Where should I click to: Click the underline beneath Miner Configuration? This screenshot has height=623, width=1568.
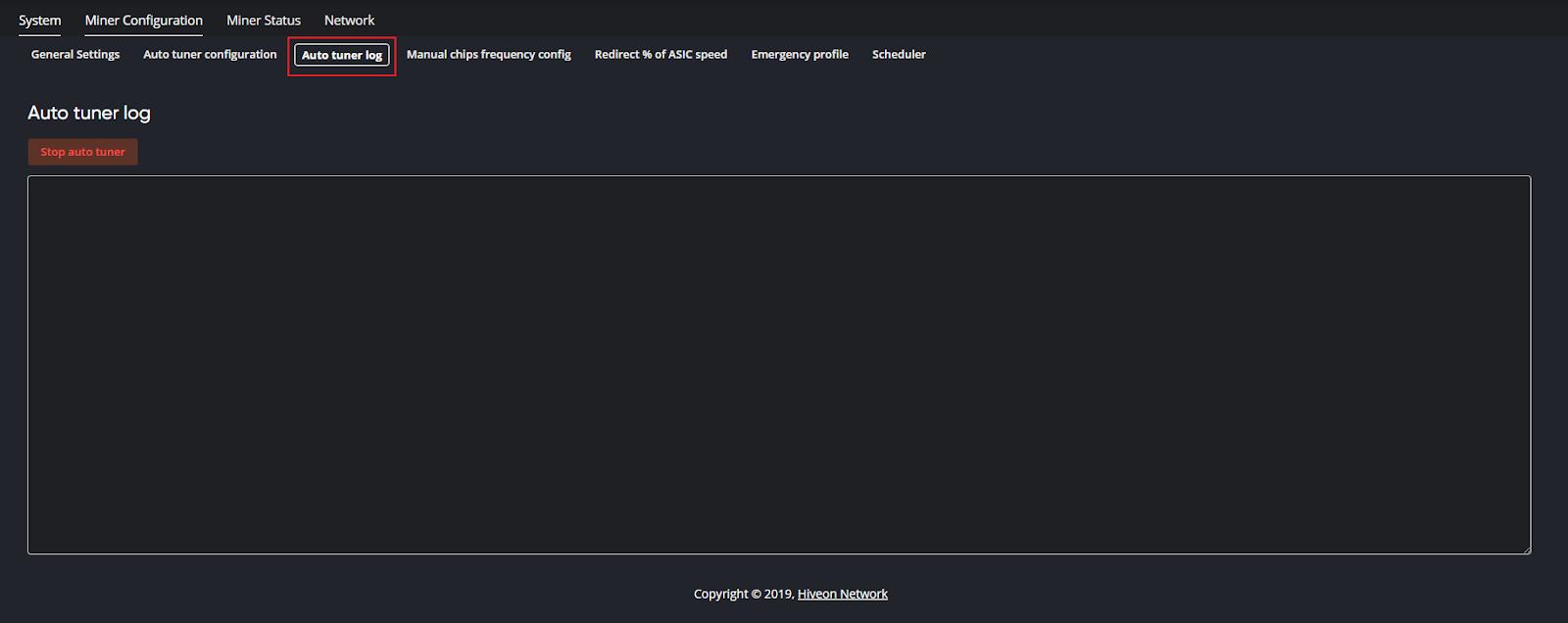(x=143, y=34)
